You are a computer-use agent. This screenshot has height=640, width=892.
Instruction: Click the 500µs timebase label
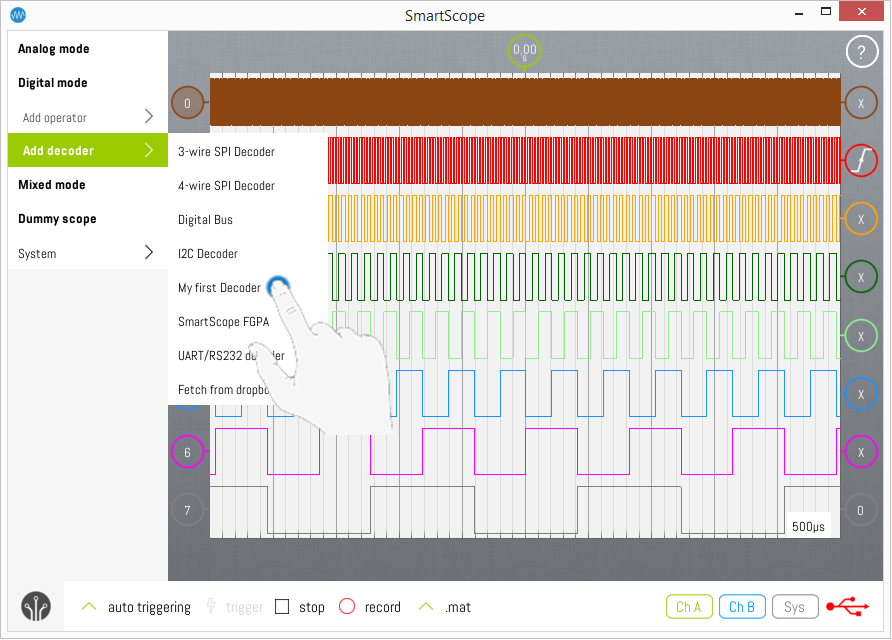tap(808, 526)
